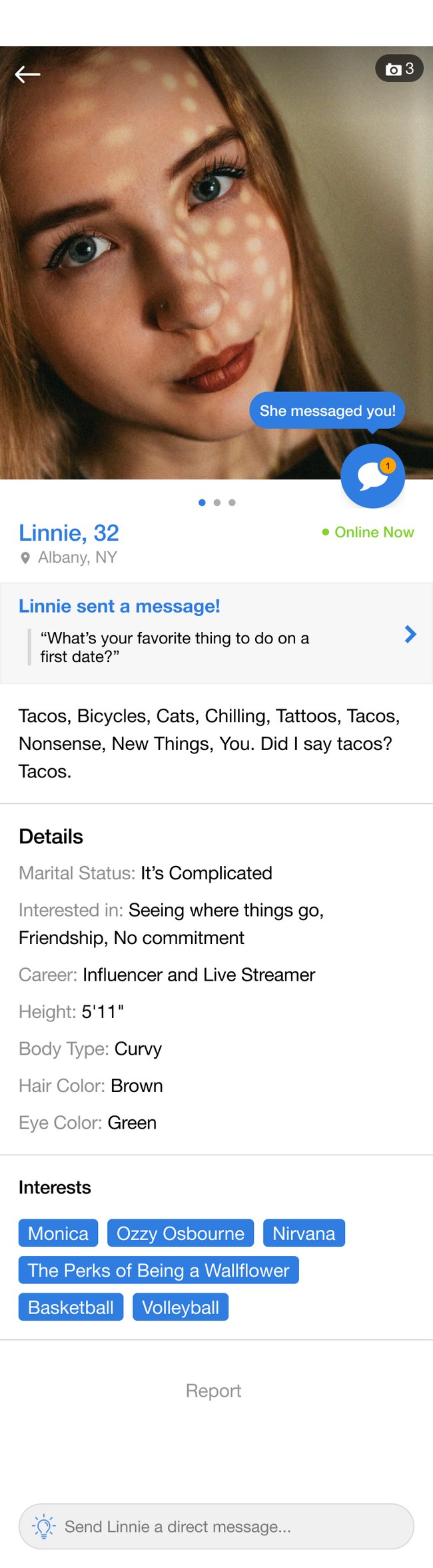Tap the Nirvana interest tag
Screen dimensions: 433x1568
(304, 1233)
